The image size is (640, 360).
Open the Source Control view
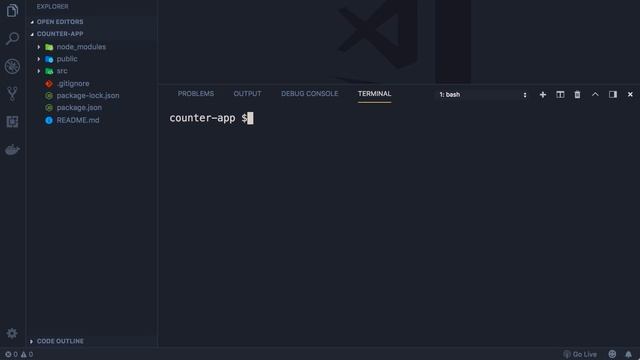(12, 94)
